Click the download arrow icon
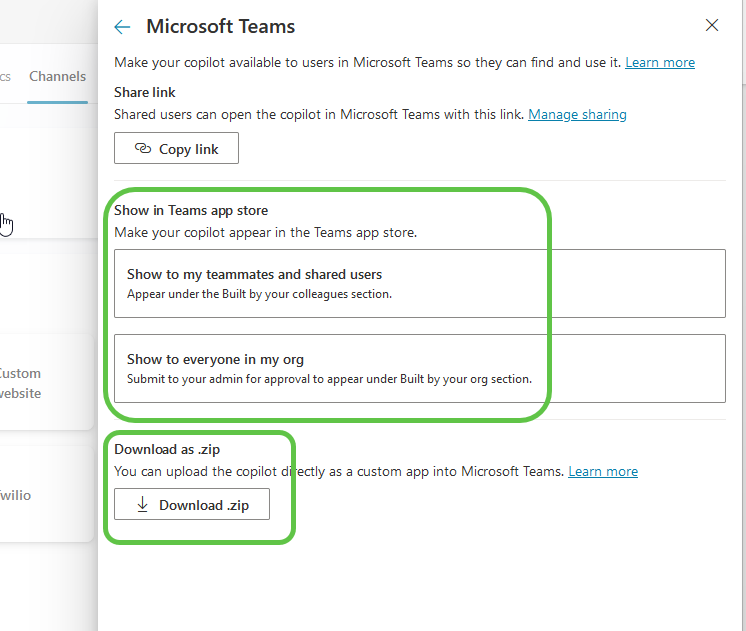This screenshot has height=631, width=746. (142, 505)
